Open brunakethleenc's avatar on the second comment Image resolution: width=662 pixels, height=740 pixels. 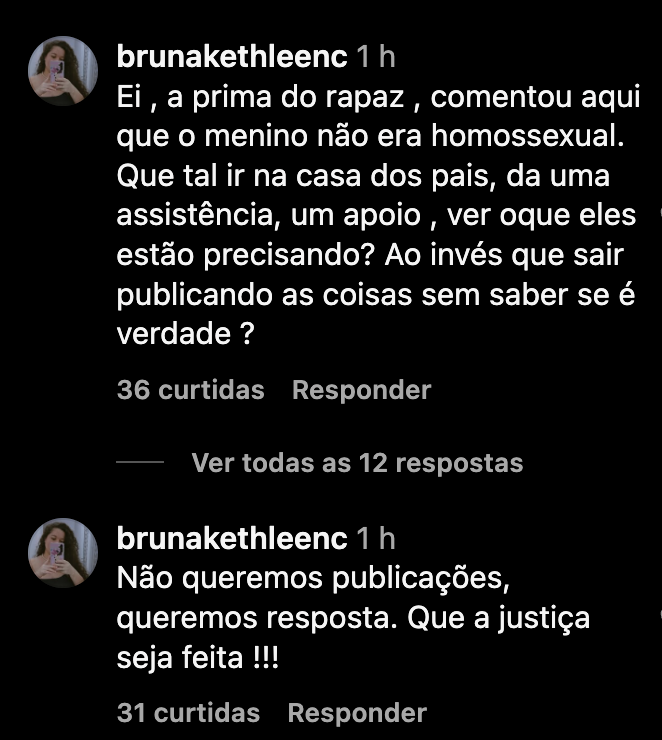[x=63, y=553]
